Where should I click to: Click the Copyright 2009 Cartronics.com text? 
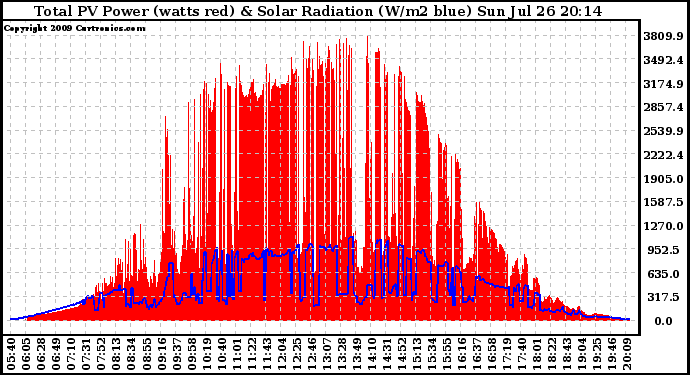click(74, 28)
